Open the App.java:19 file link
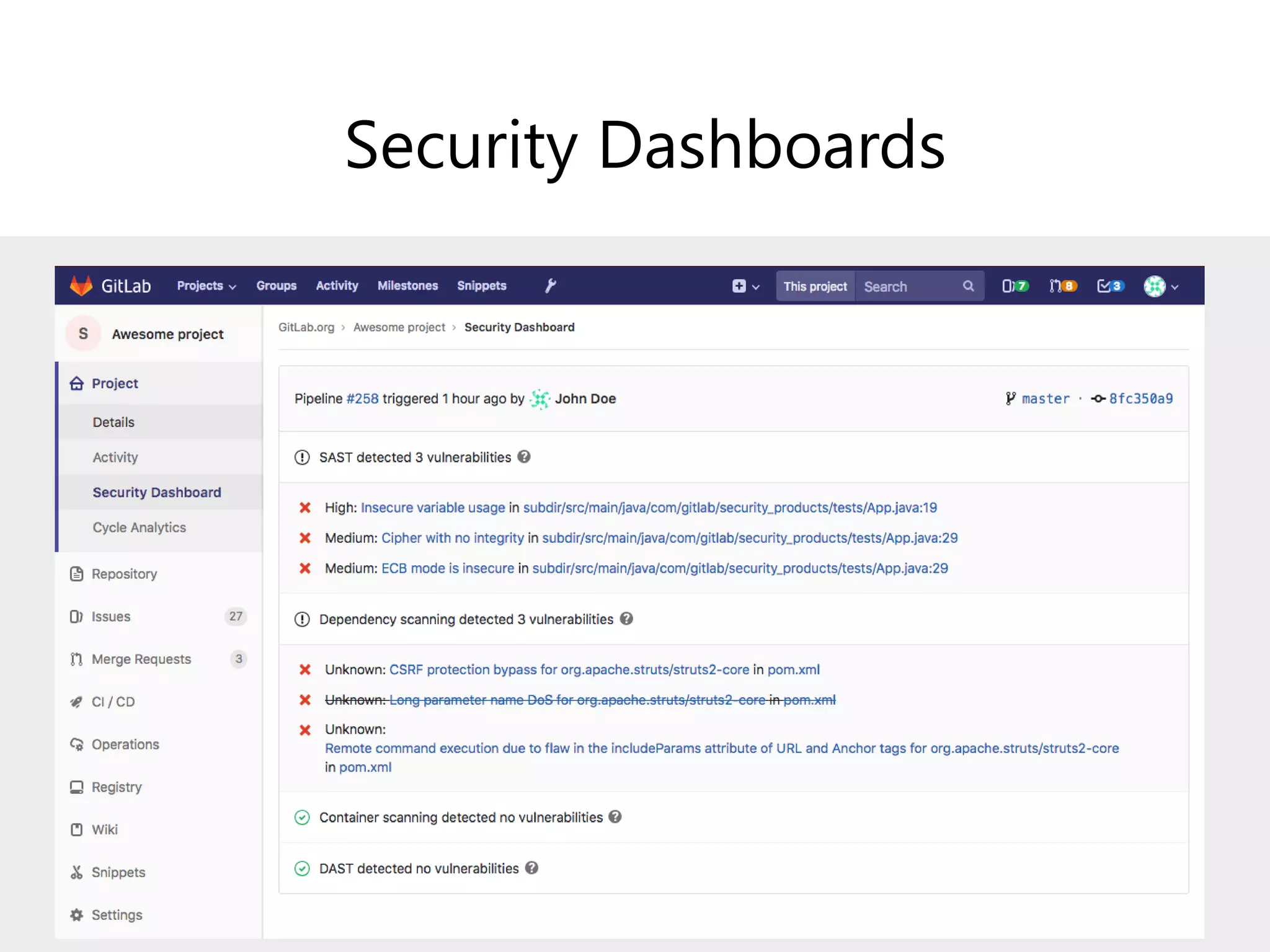The height and width of the screenshot is (952, 1270). (x=730, y=508)
